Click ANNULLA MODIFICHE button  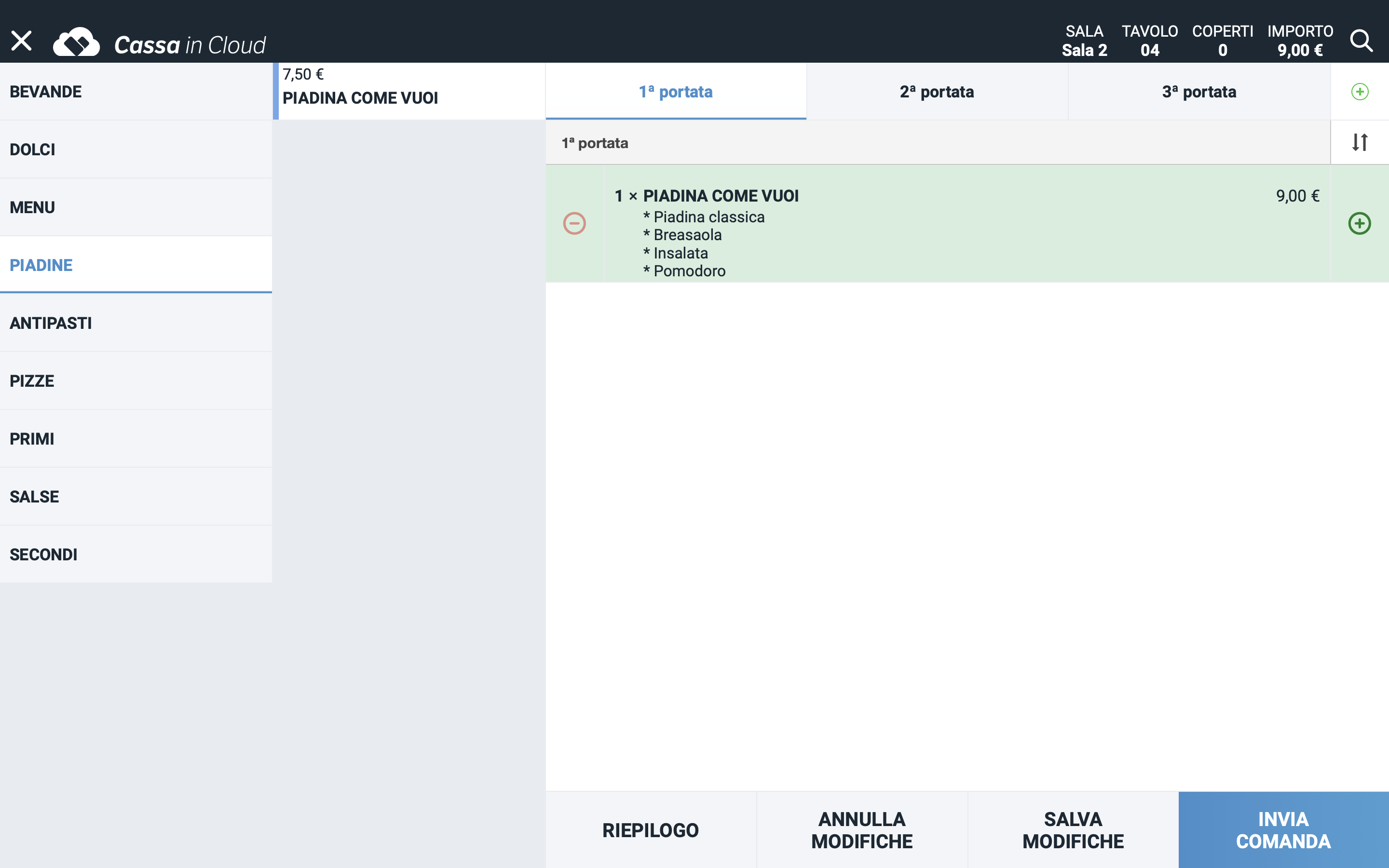[861, 829]
